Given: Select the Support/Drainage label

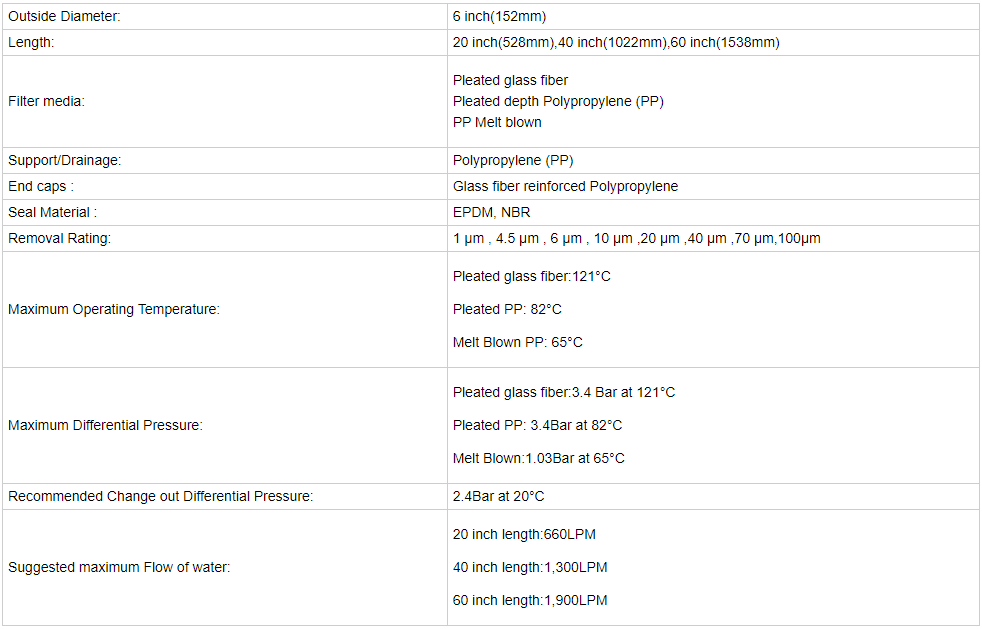Looking at the screenshot, I should (64, 160).
